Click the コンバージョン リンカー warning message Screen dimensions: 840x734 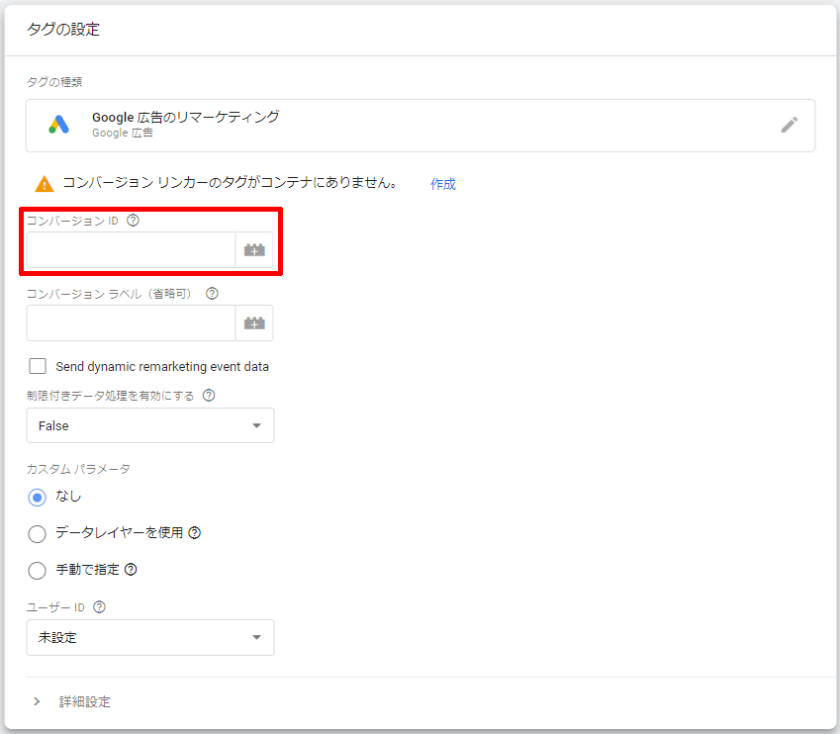click(230, 183)
